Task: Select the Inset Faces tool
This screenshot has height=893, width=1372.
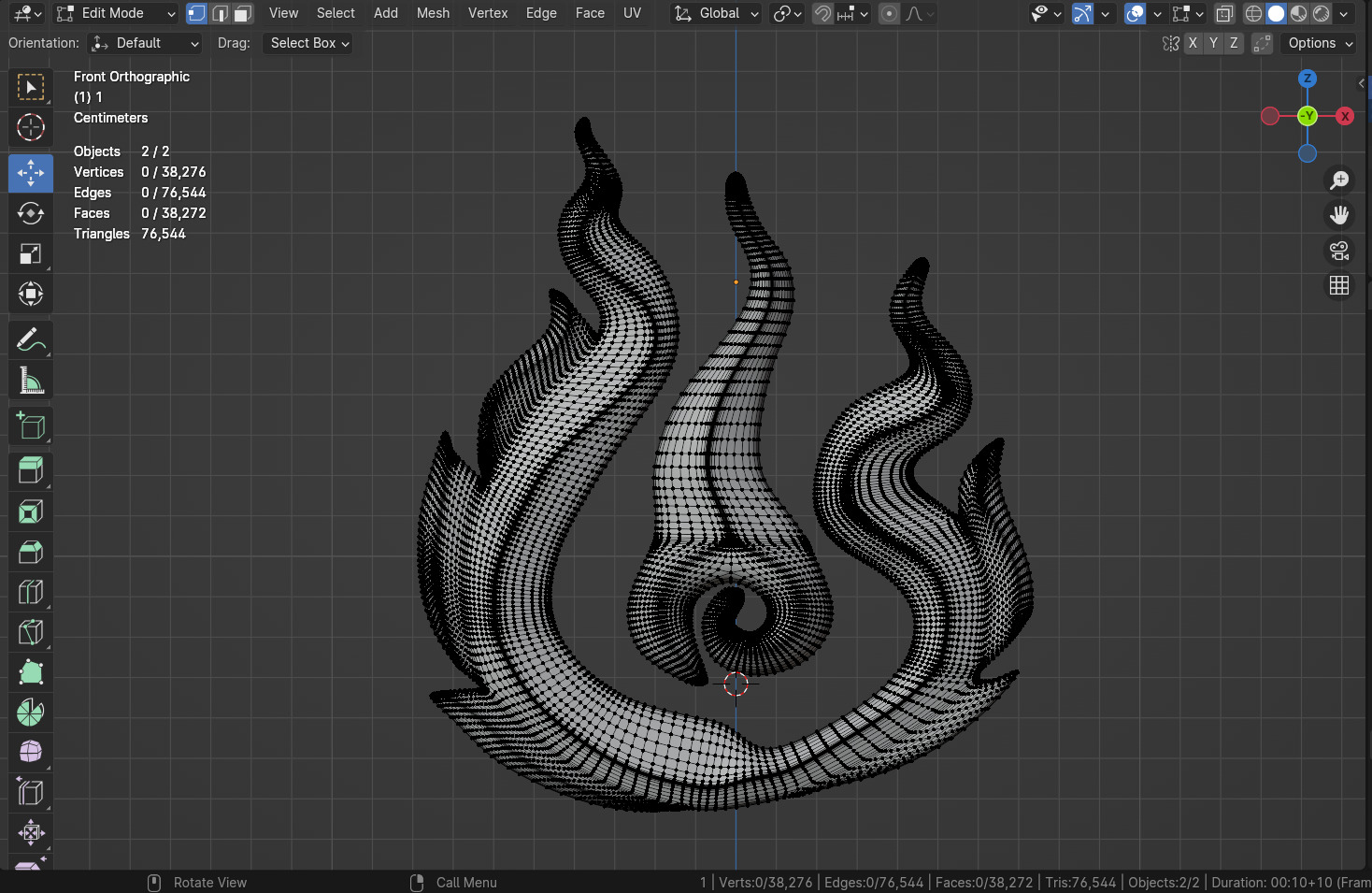Action: 31,511
